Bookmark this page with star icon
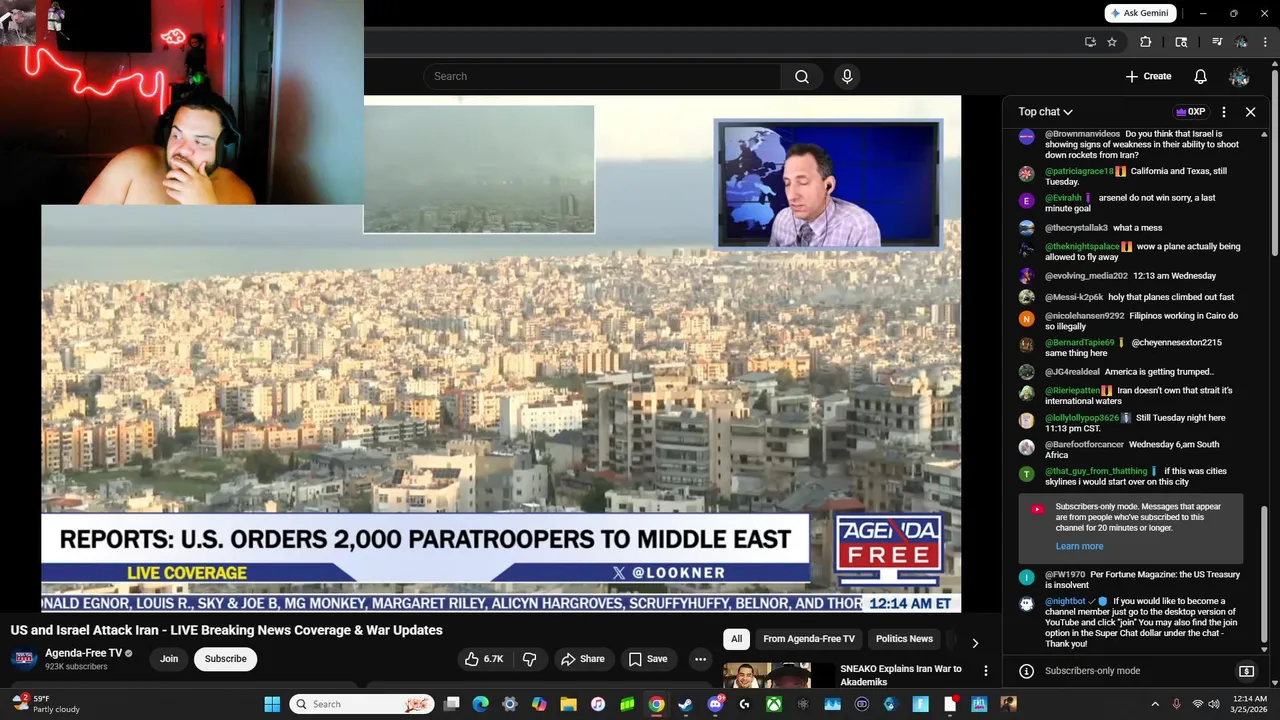This screenshot has height=720, width=1280. click(x=1112, y=42)
